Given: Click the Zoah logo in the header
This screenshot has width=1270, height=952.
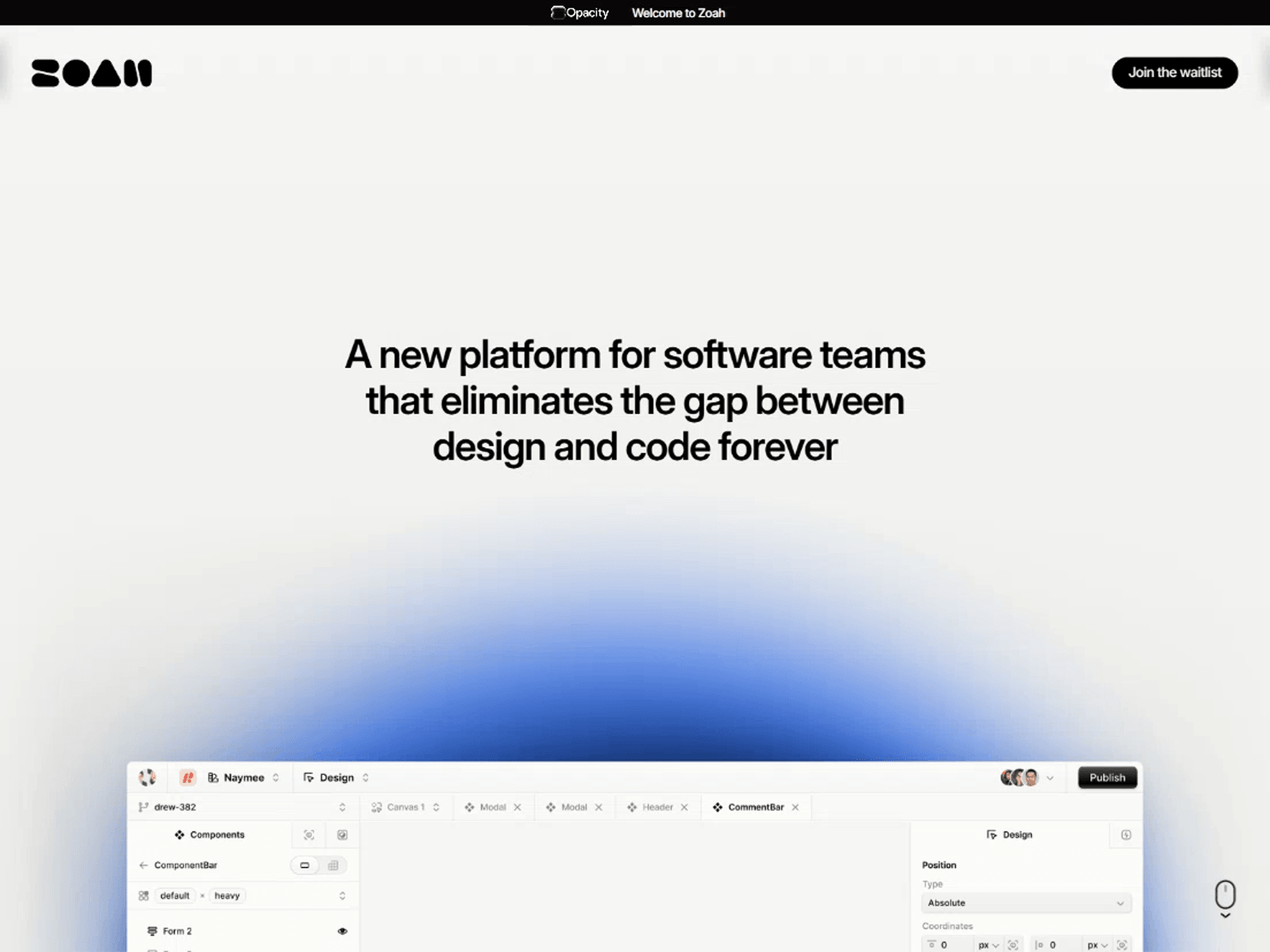Looking at the screenshot, I should (x=91, y=73).
